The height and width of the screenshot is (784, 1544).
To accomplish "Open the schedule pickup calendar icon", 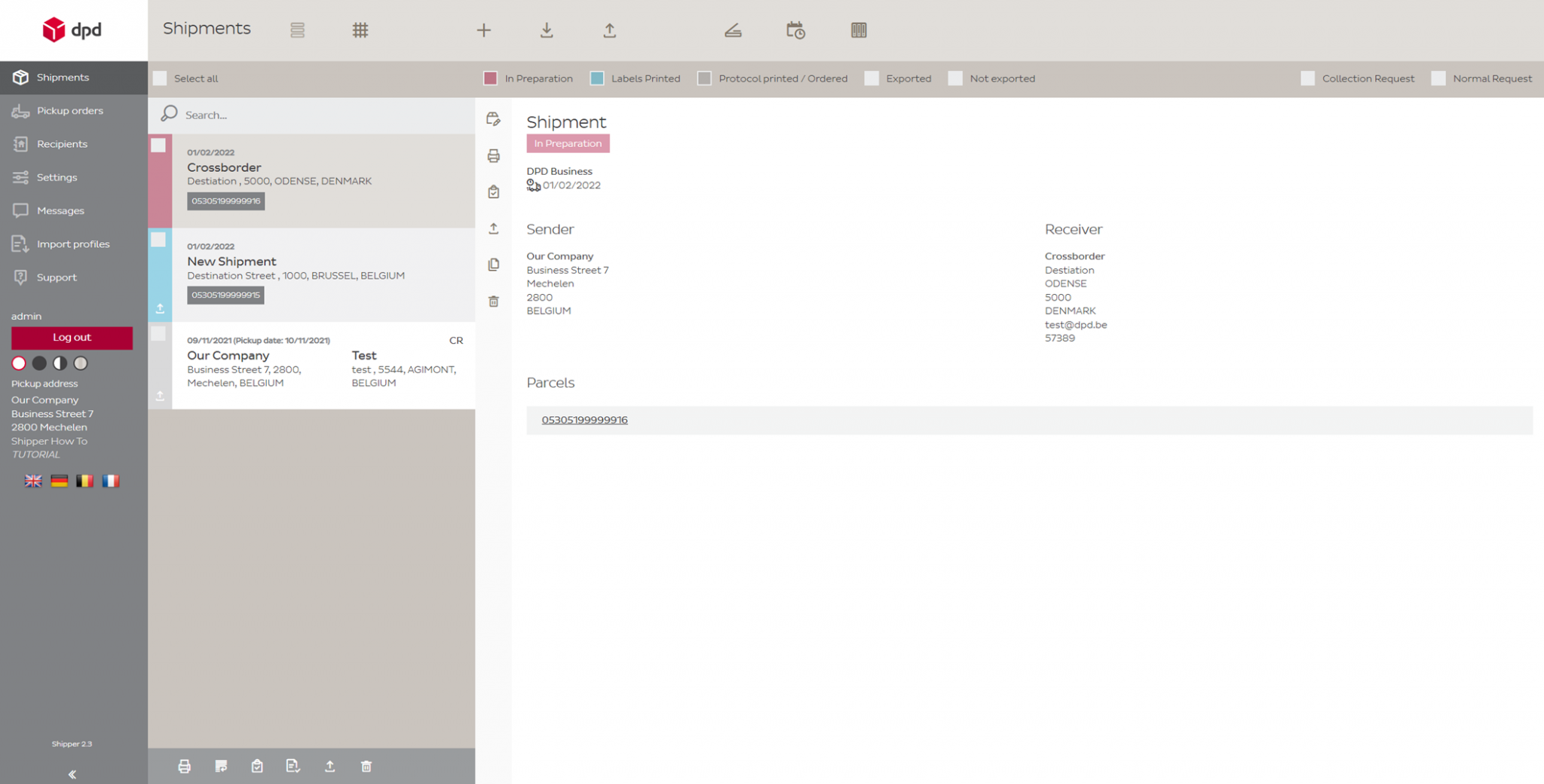I will tap(795, 30).
